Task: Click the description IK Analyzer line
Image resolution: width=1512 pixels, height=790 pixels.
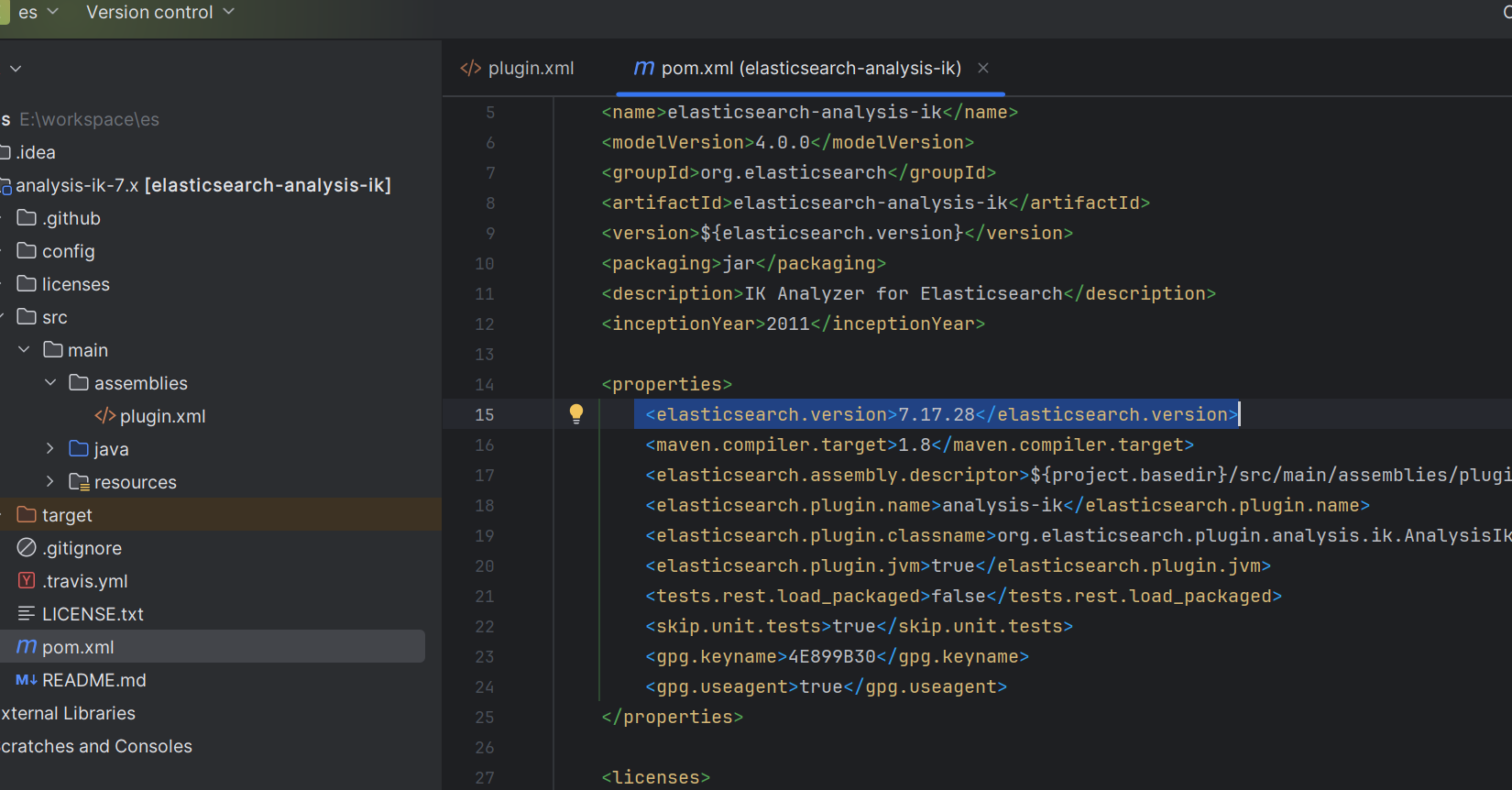Action: (x=908, y=293)
